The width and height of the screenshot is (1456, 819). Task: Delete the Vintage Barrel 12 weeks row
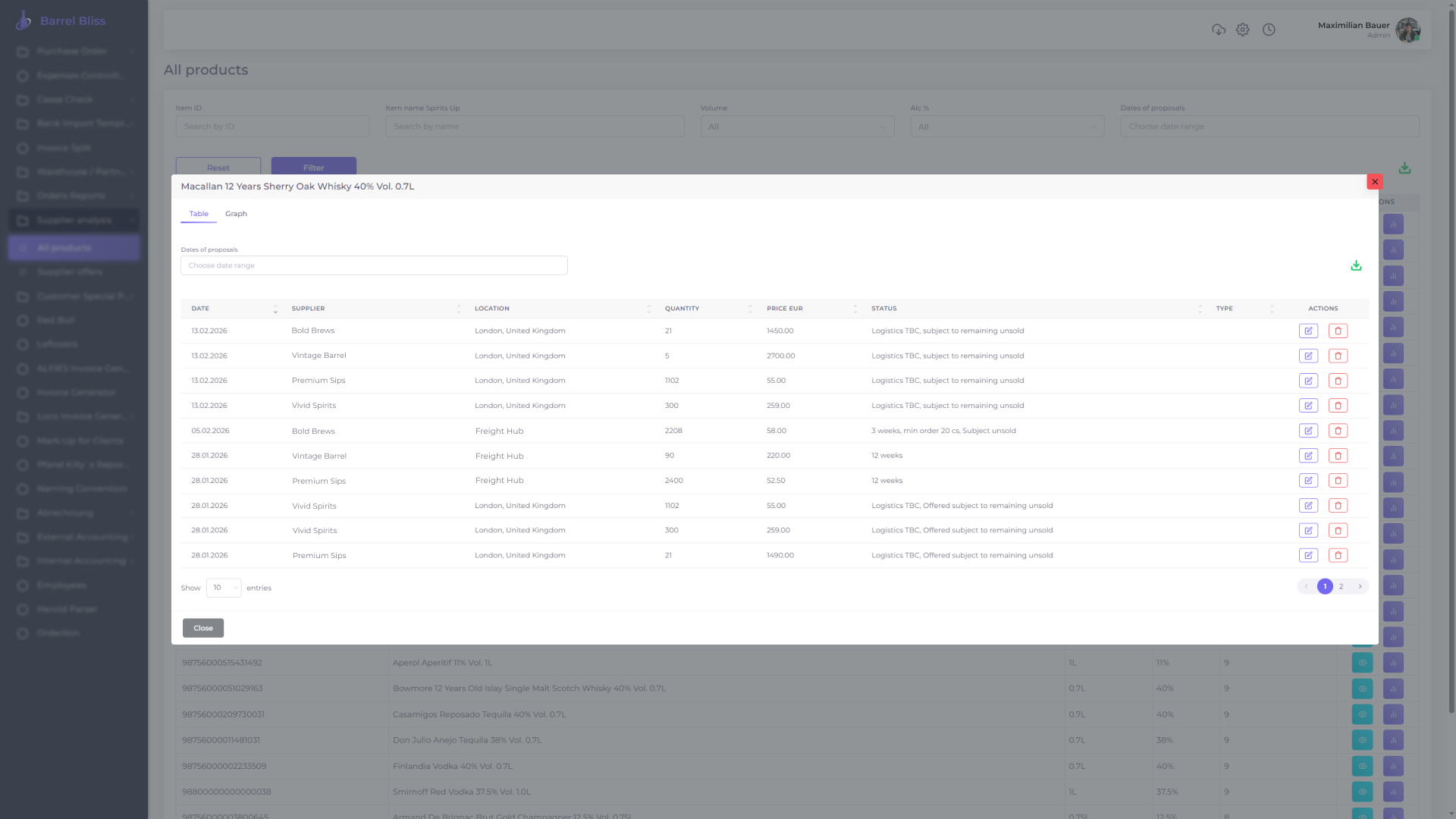pos(1338,456)
